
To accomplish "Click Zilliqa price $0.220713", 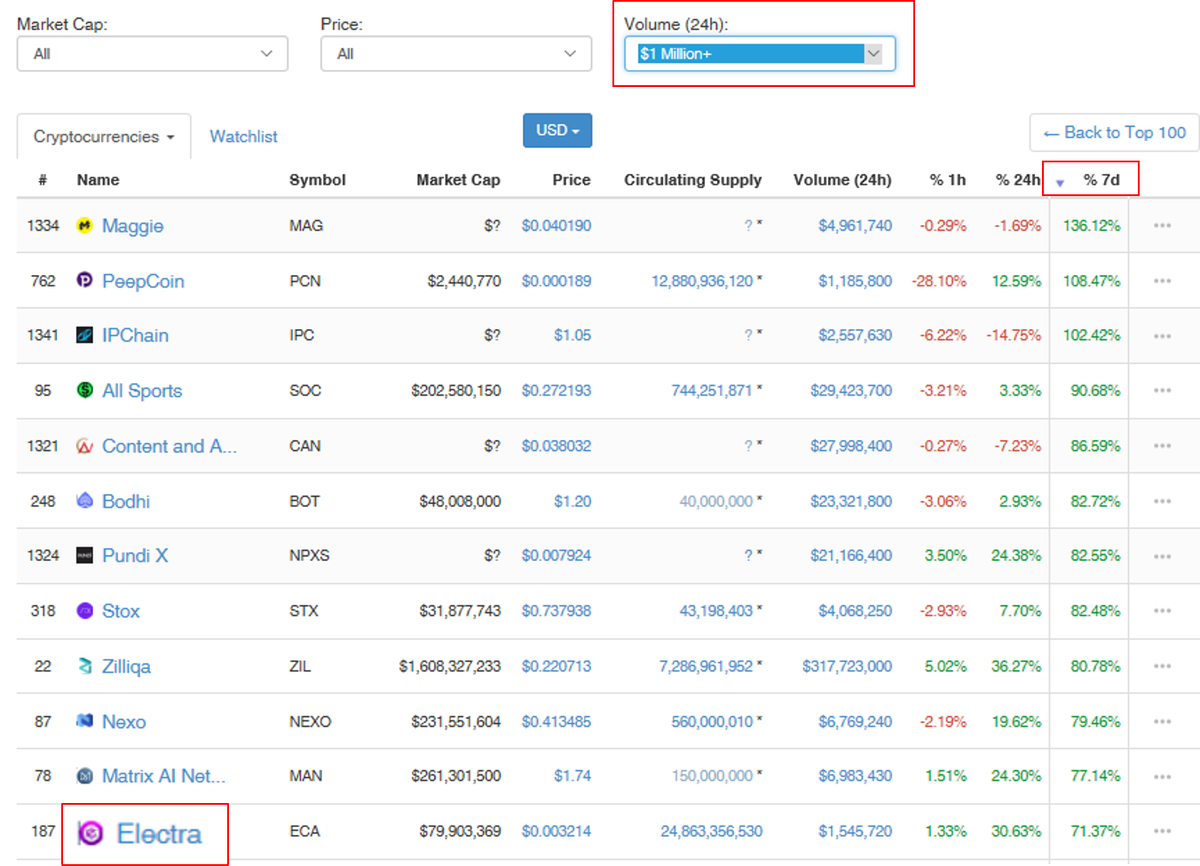I will 556,666.
